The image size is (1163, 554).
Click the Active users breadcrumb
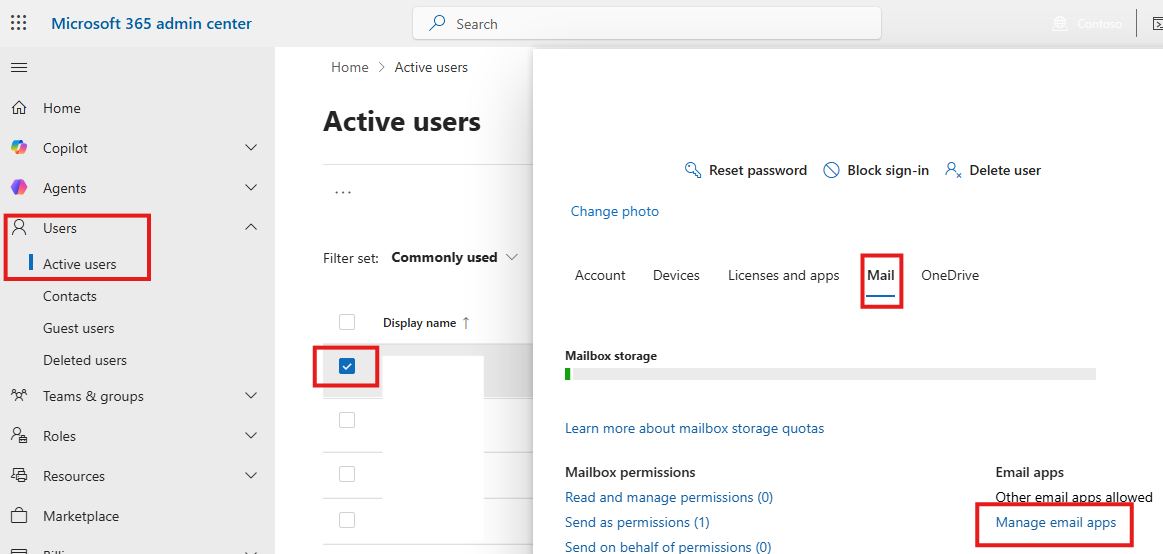pyautogui.click(x=431, y=67)
